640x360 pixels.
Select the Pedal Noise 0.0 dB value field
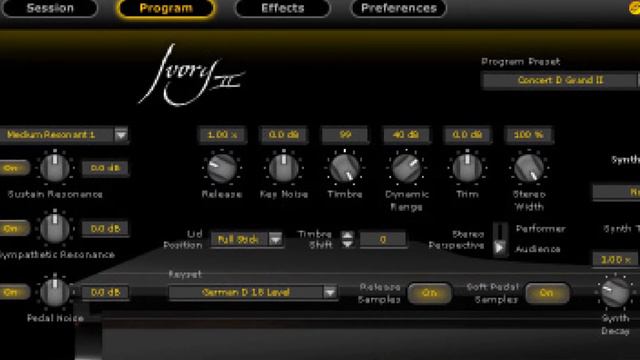[105, 292]
